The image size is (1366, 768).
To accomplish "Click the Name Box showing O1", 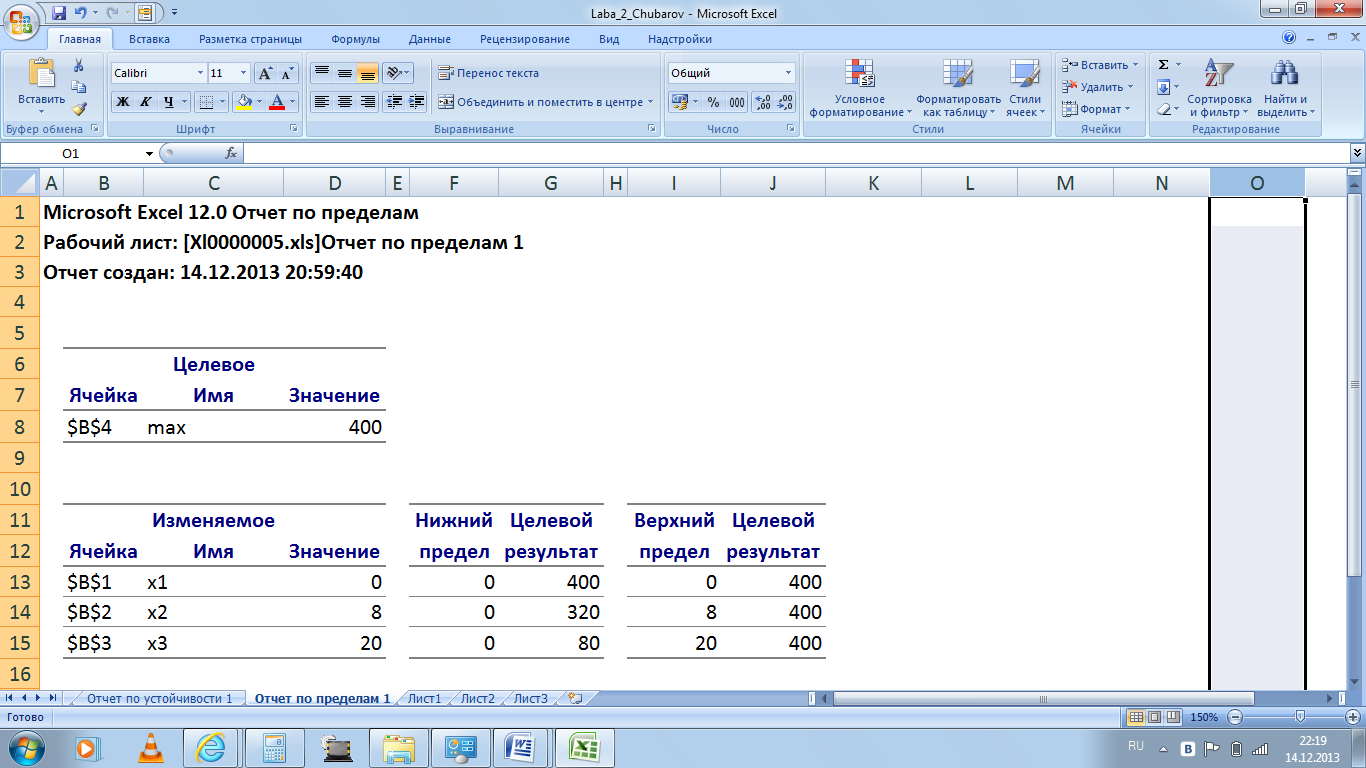I will pyautogui.click(x=70, y=153).
